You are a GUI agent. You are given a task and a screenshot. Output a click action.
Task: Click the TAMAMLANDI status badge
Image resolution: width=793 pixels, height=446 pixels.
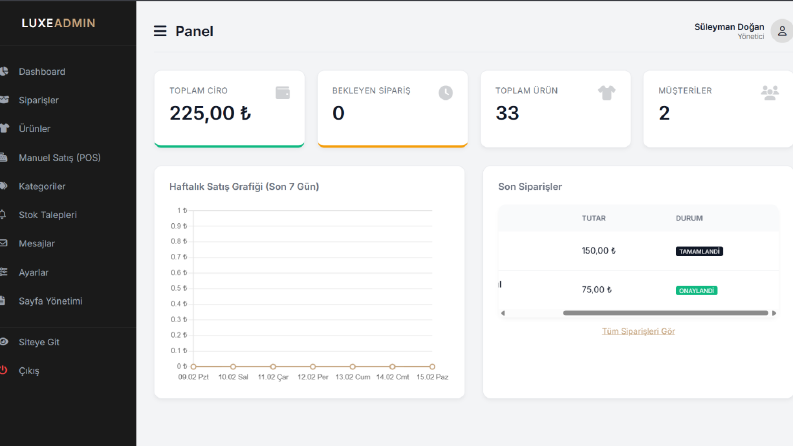coord(699,251)
